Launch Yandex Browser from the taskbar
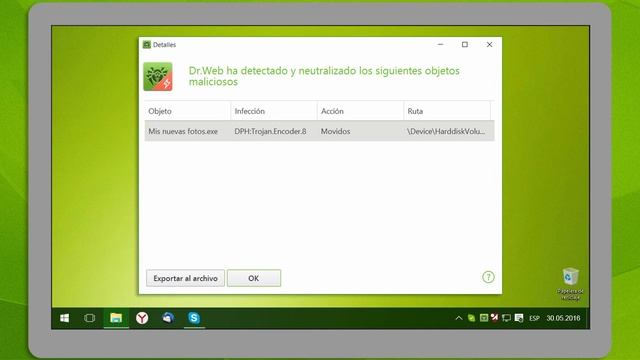Image resolution: width=640 pixels, height=360 pixels. 142,318
